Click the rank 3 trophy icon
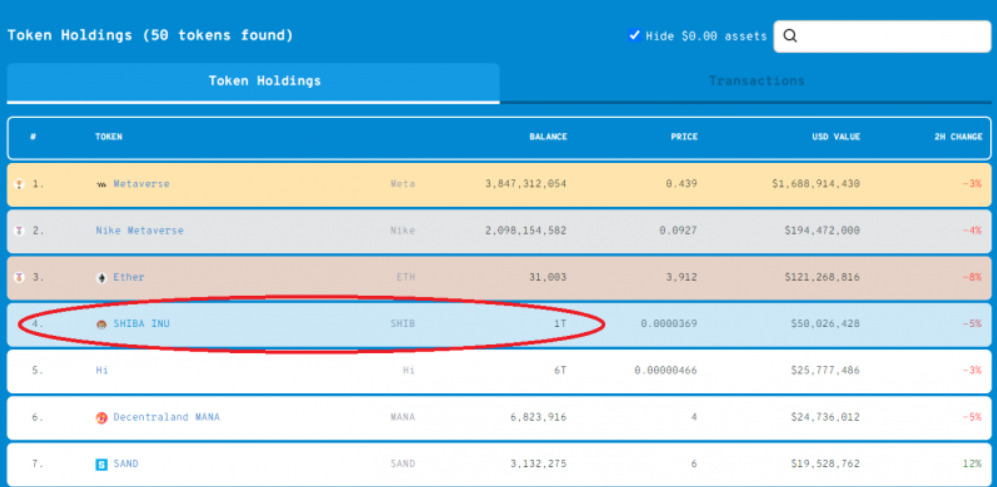The image size is (997, 487). click(20, 278)
